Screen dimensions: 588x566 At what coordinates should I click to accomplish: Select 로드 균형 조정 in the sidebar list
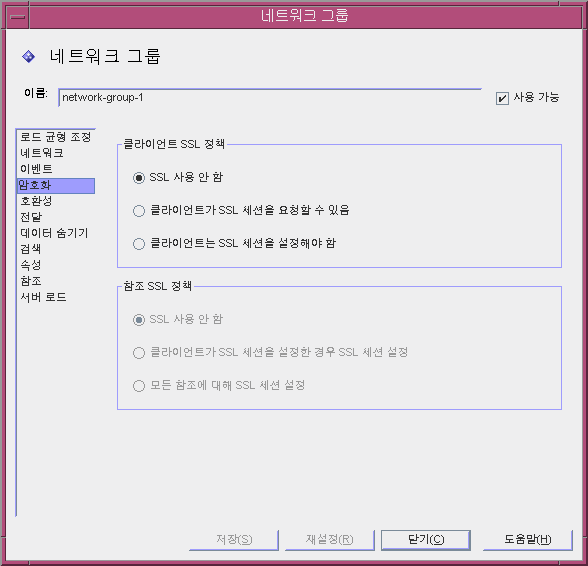point(56,137)
